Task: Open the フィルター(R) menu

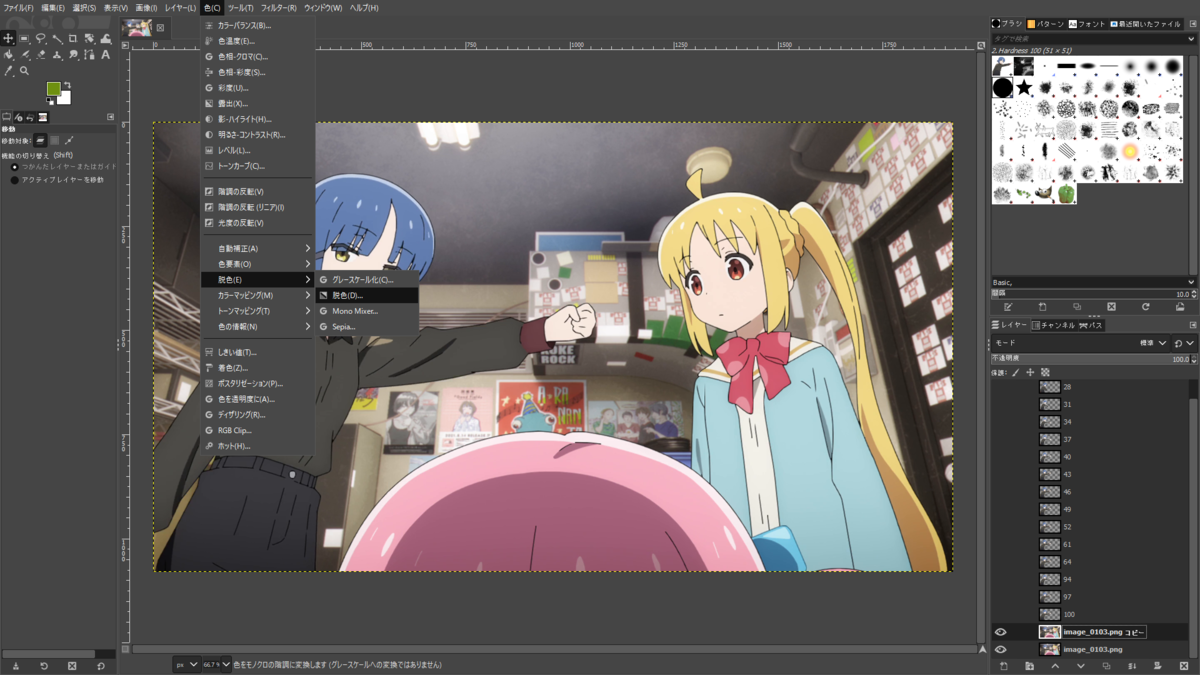Action: click(x=278, y=7)
